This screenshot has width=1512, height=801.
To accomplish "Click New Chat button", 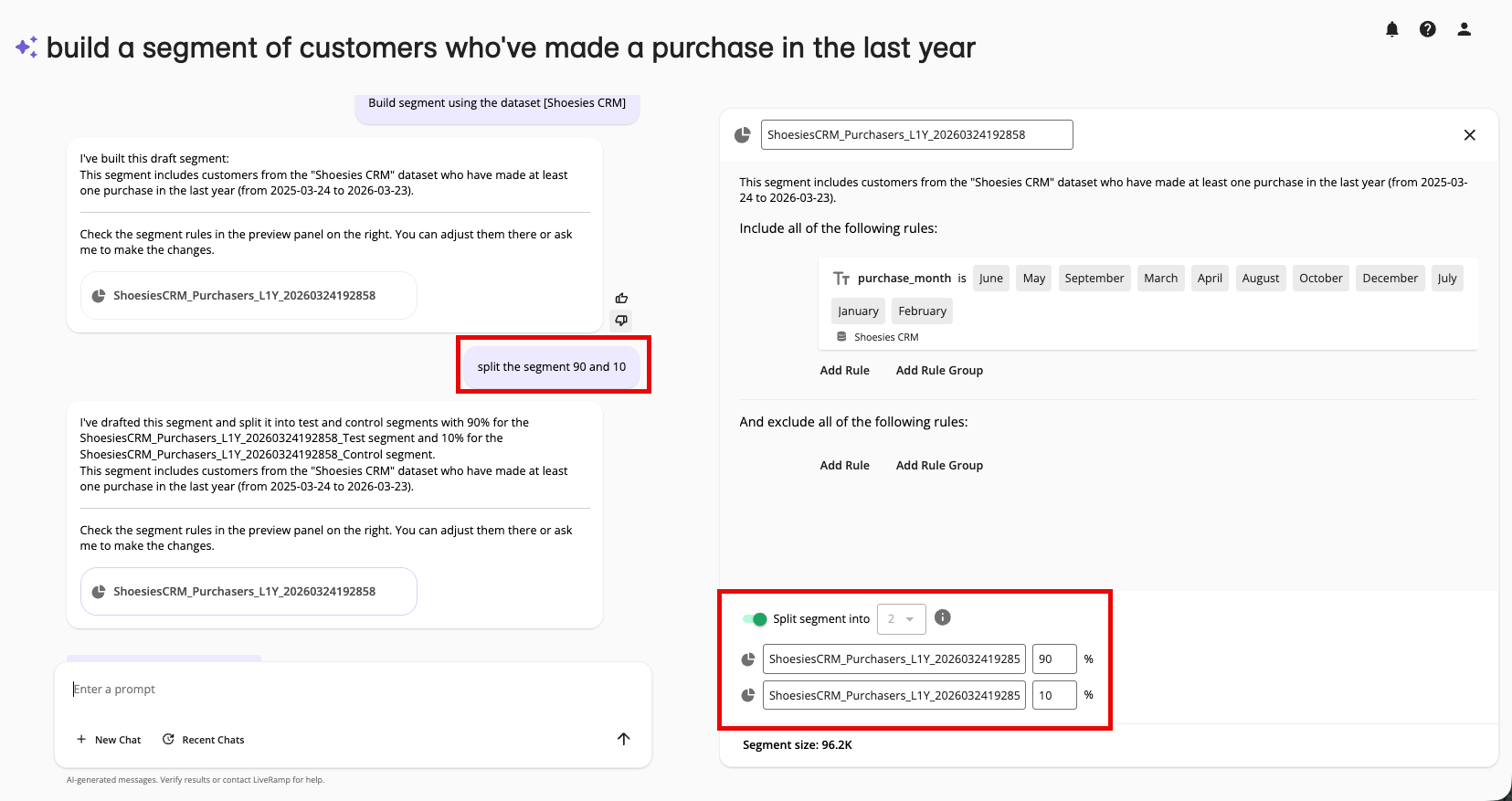I will [x=109, y=740].
